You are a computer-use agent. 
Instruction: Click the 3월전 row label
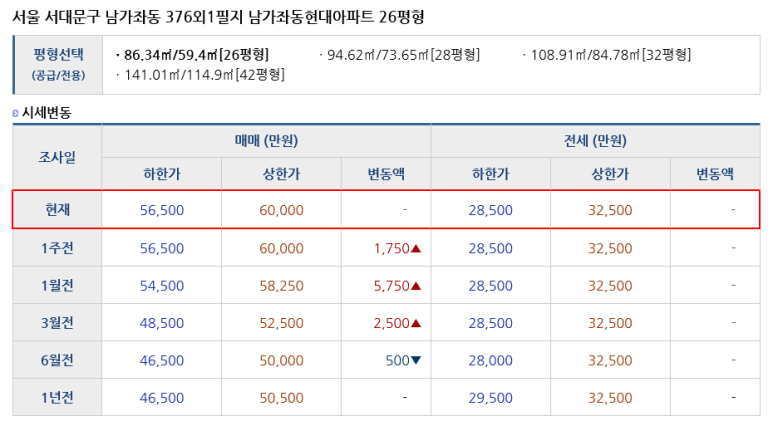[x=57, y=323]
